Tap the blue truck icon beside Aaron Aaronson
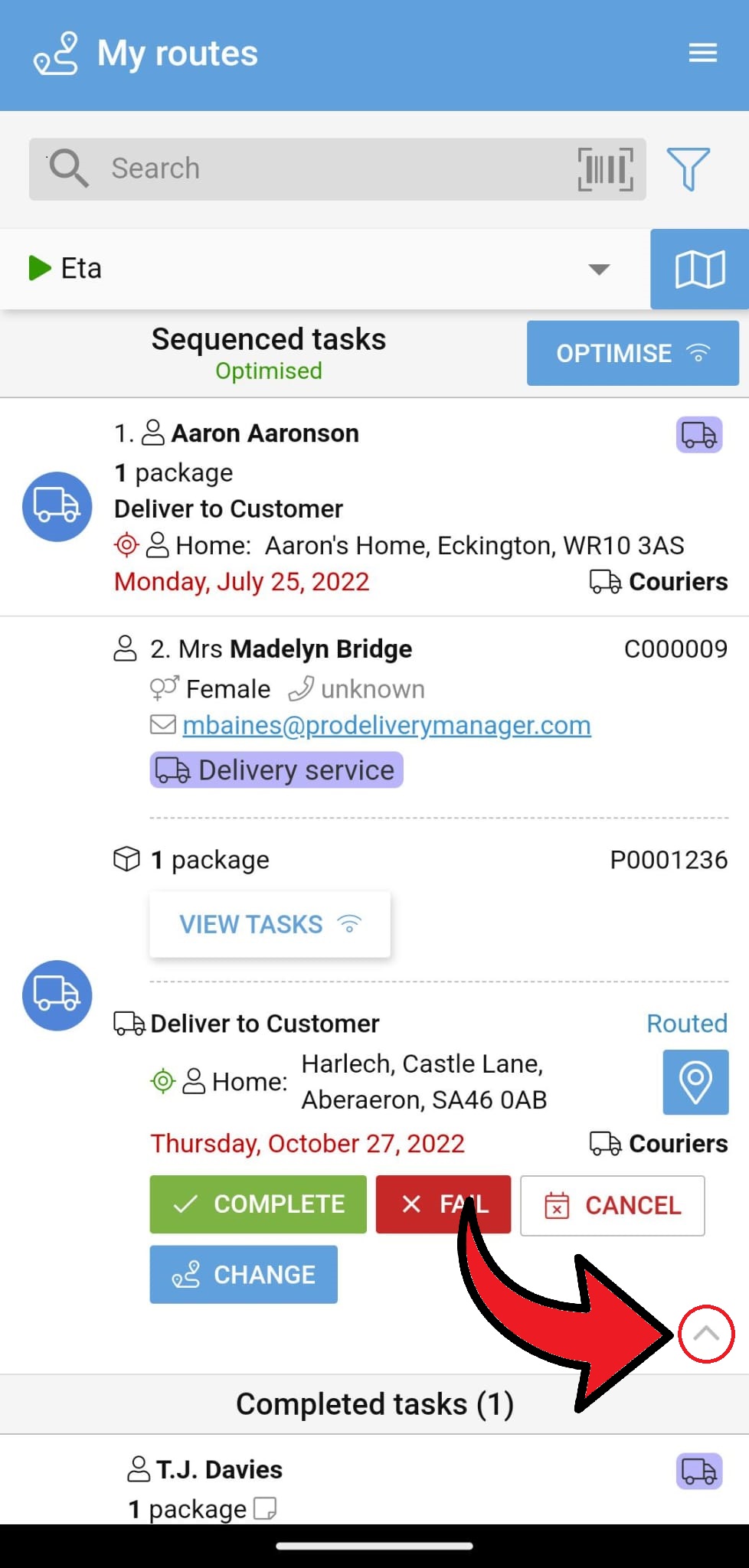Screen dimensions: 749x1568 pos(57,507)
